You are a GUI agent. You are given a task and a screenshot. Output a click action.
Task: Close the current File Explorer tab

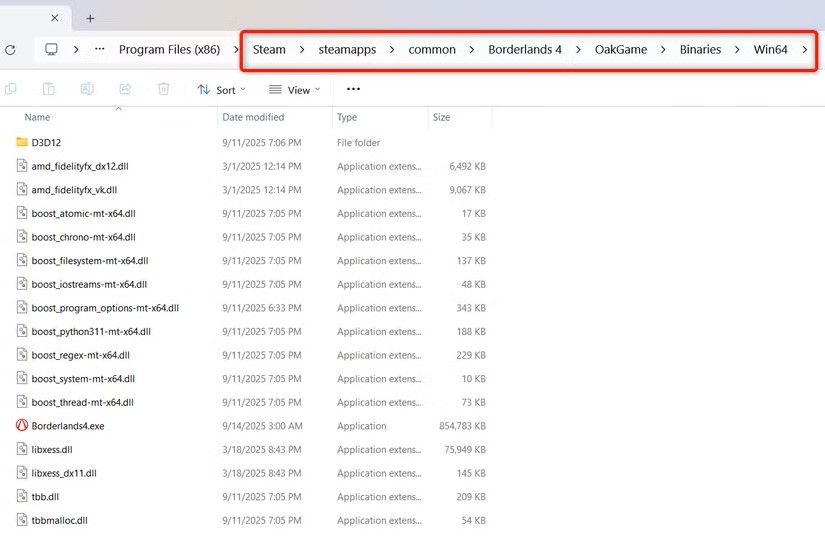pyautogui.click(x=55, y=18)
